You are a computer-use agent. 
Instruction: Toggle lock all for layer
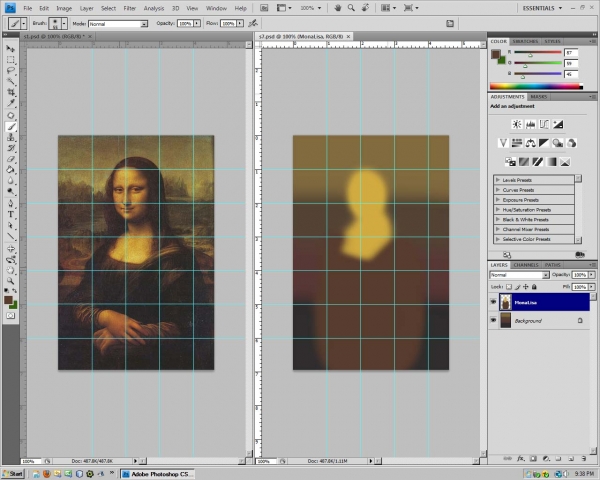coord(534,286)
